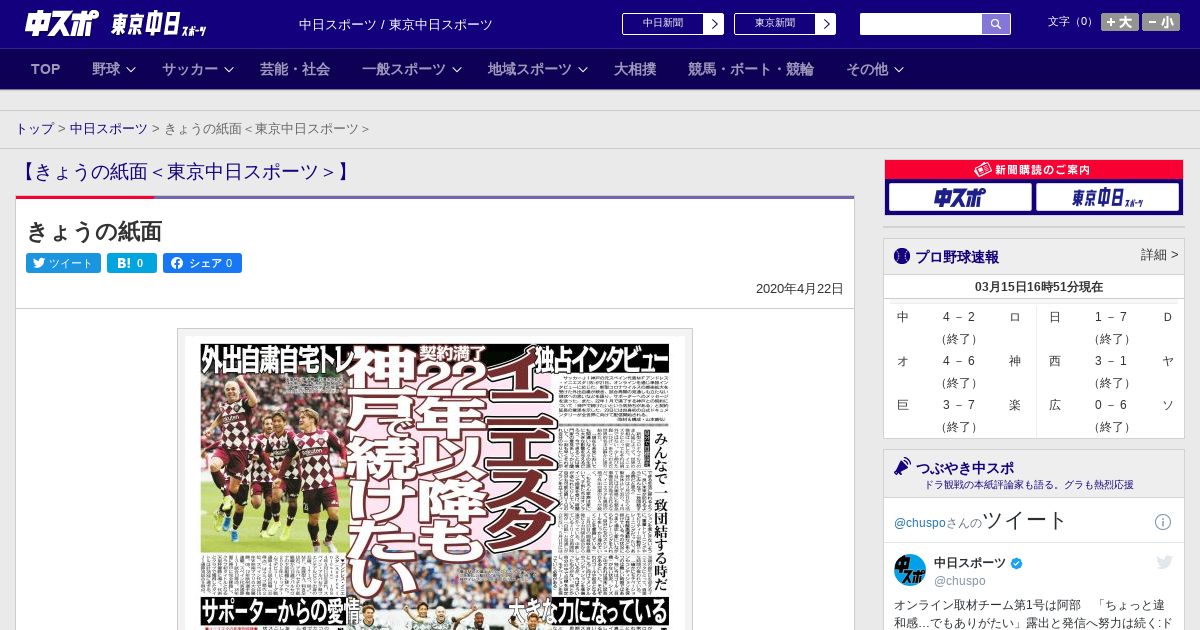Viewport: 1200px width, 630px height.
Task: Open the 中日新聞 link button
Action: pyautogui.click(x=663, y=24)
